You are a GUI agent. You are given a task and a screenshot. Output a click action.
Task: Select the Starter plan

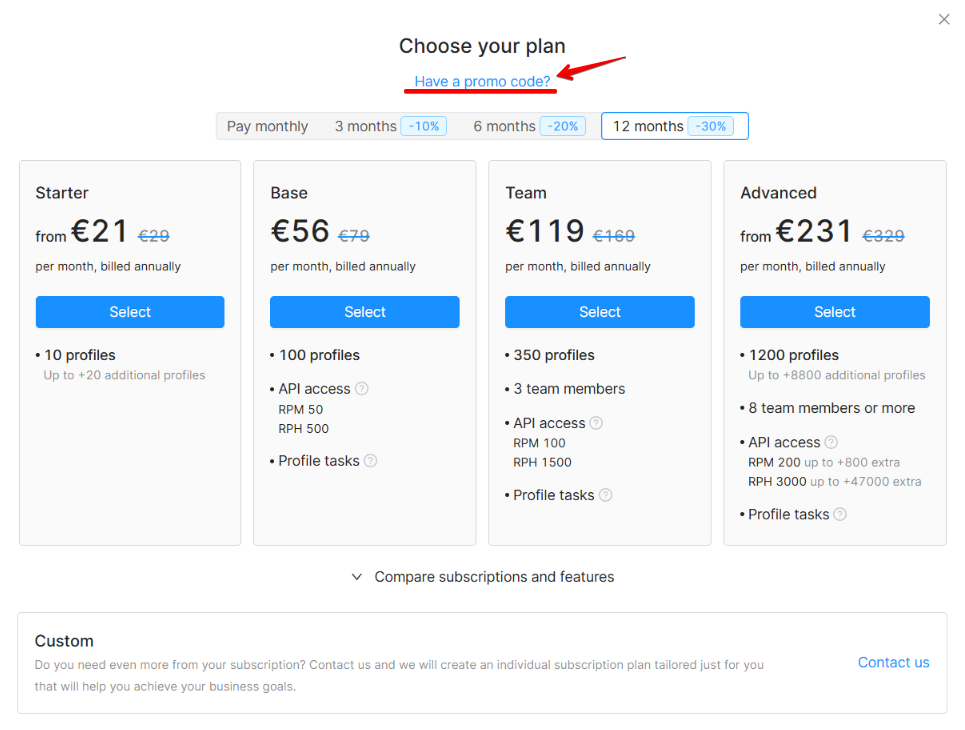tap(130, 312)
